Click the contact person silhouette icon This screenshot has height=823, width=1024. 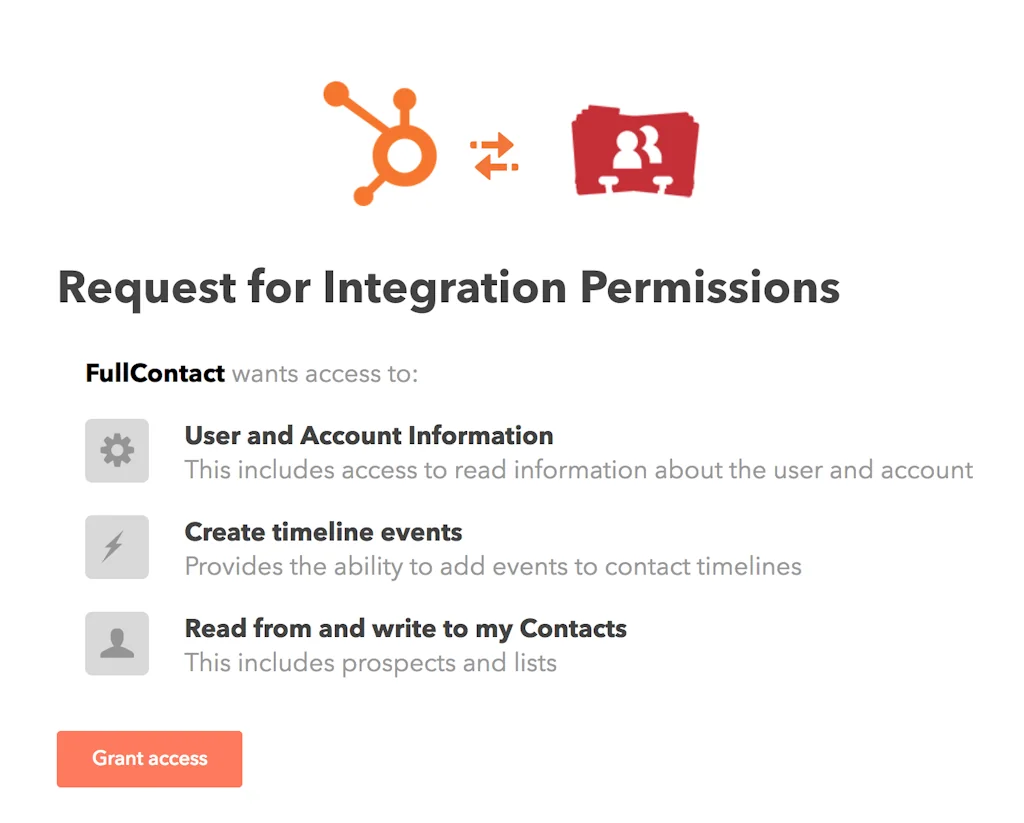(116, 643)
